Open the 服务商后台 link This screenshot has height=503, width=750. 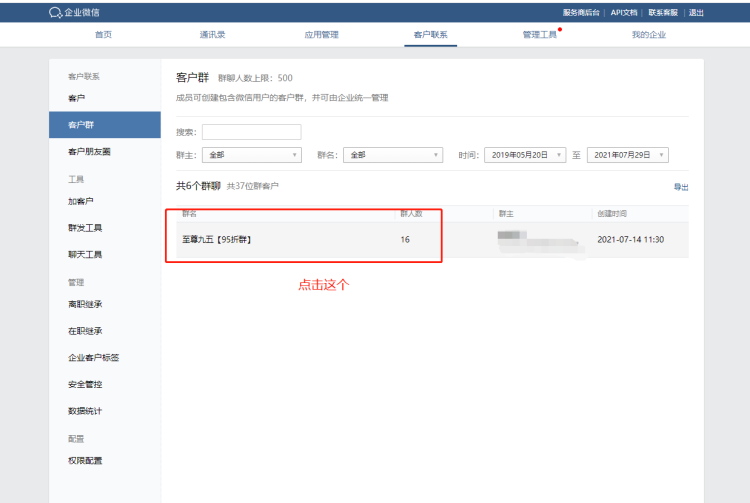tap(581, 12)
